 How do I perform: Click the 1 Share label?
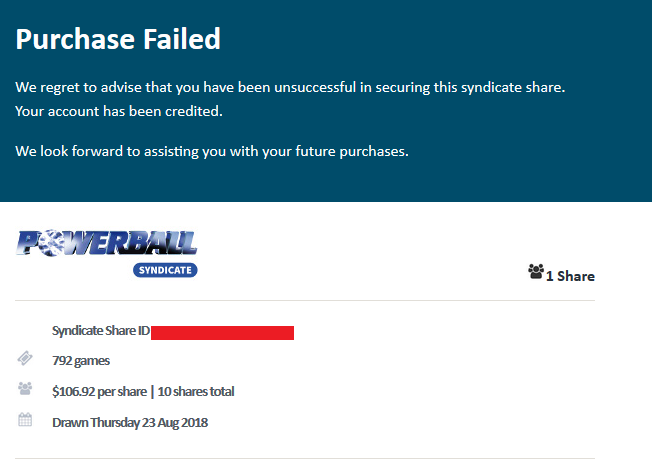point(570,276)
